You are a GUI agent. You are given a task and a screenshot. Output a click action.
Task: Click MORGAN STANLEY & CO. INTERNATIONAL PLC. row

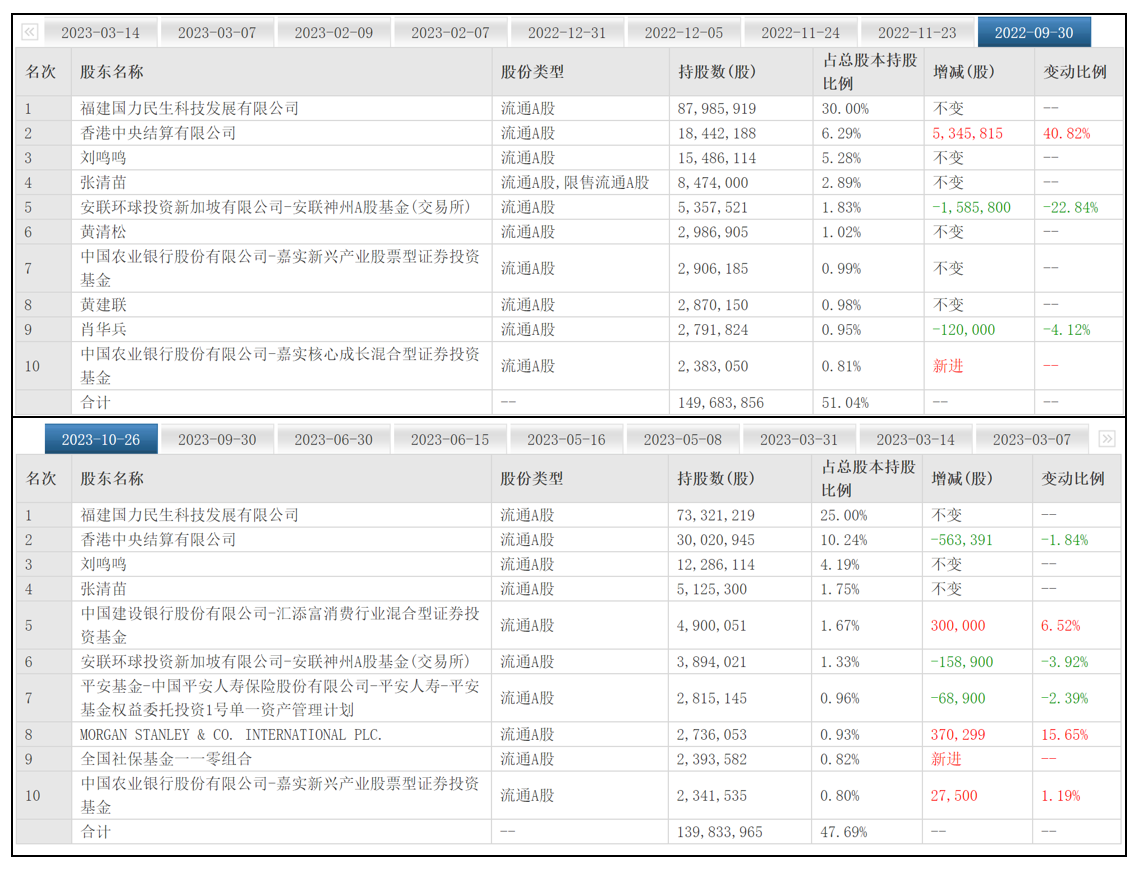pyautogui.click(x=569, y=734)
